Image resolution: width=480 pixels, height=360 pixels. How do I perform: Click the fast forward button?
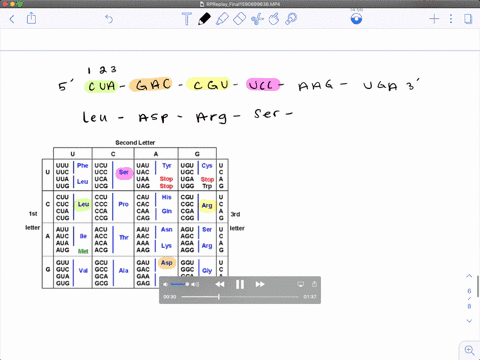pyautogui.click(x=260, y=284)
